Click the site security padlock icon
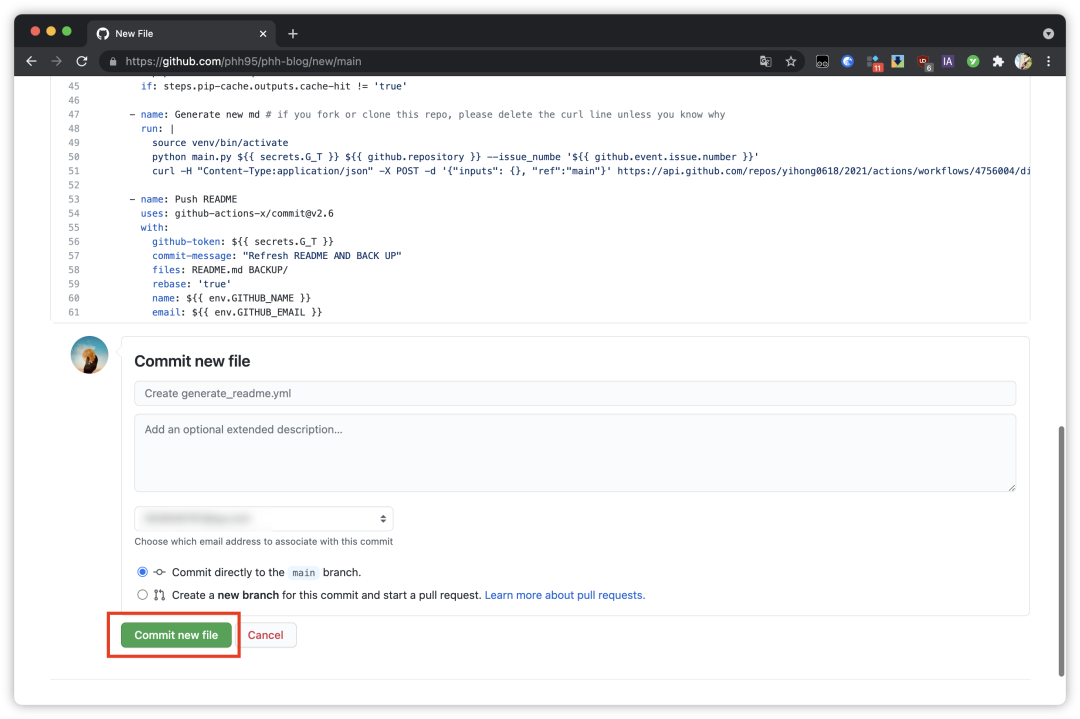1080x719 pixels. click(x=113, y=60)
